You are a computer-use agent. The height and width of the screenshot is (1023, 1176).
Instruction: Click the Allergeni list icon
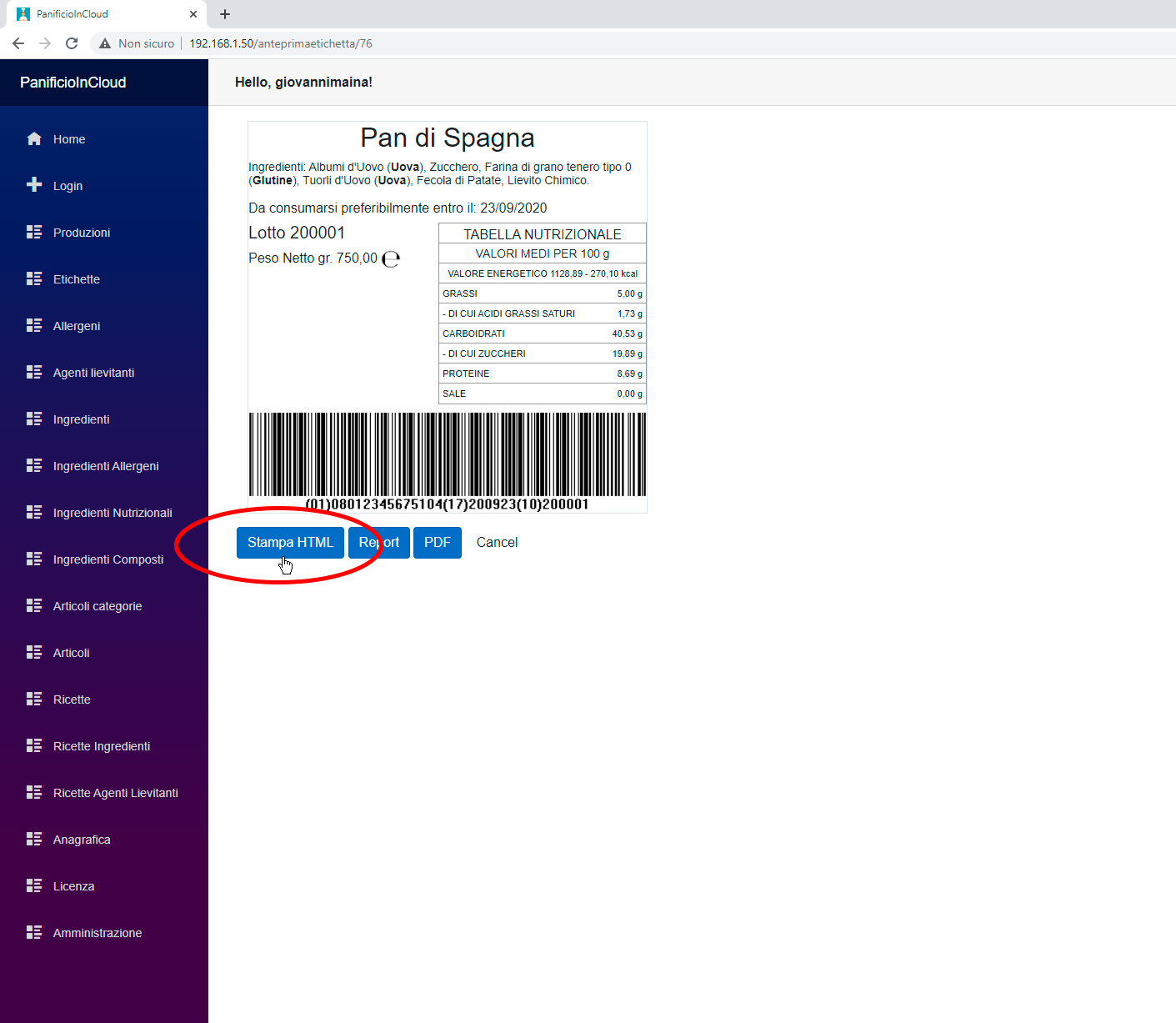coord(34,325)
